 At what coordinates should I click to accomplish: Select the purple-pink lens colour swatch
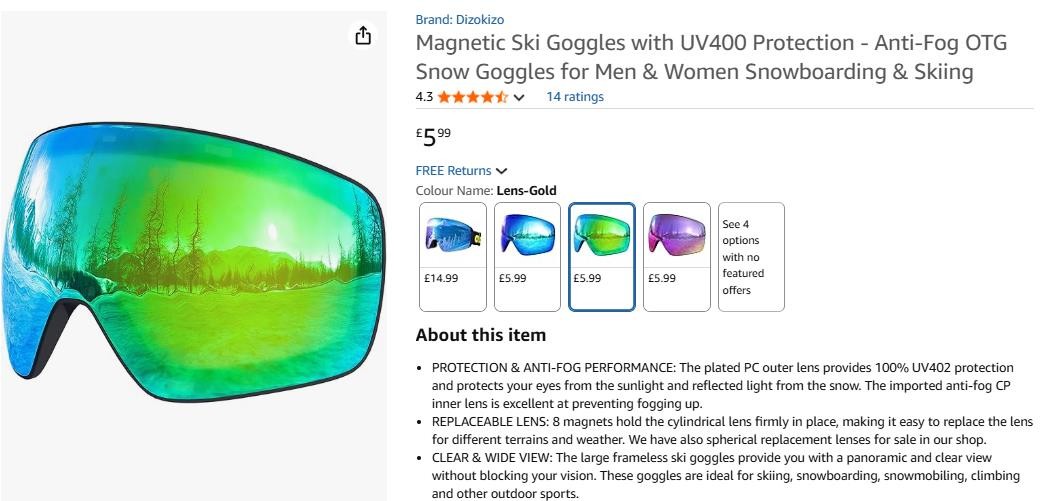click(677, 257)
